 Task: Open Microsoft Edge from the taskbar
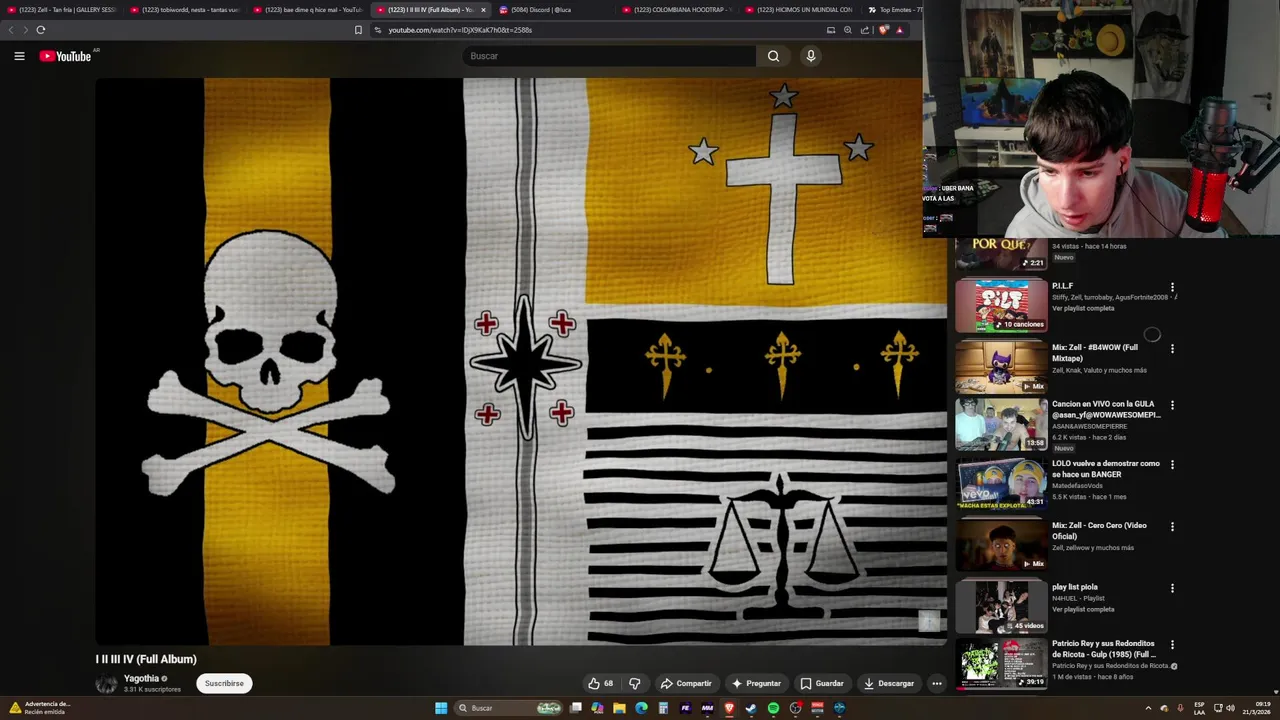pos(641,708)
